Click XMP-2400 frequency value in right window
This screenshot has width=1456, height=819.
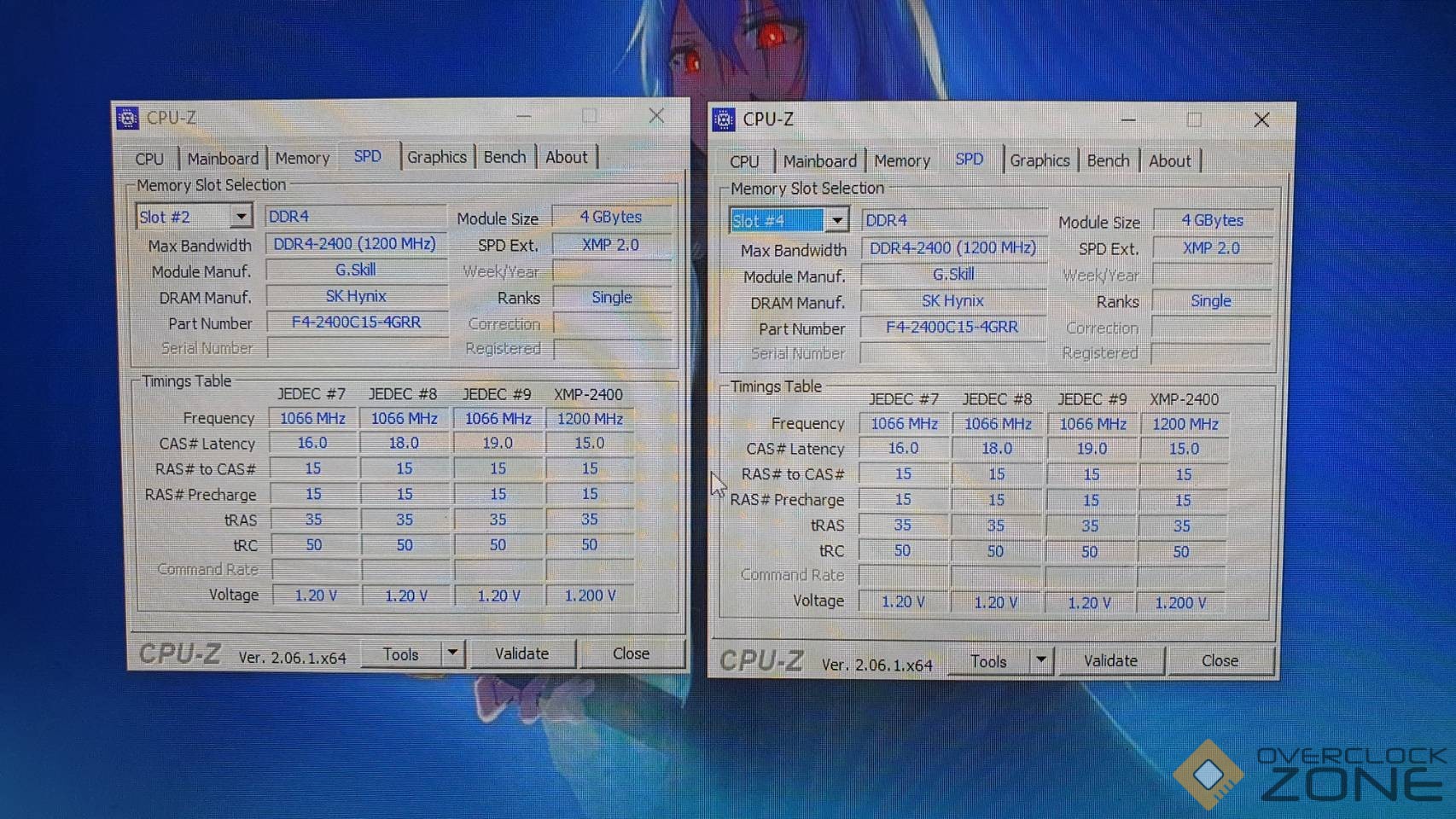(x=1185, y=424)
